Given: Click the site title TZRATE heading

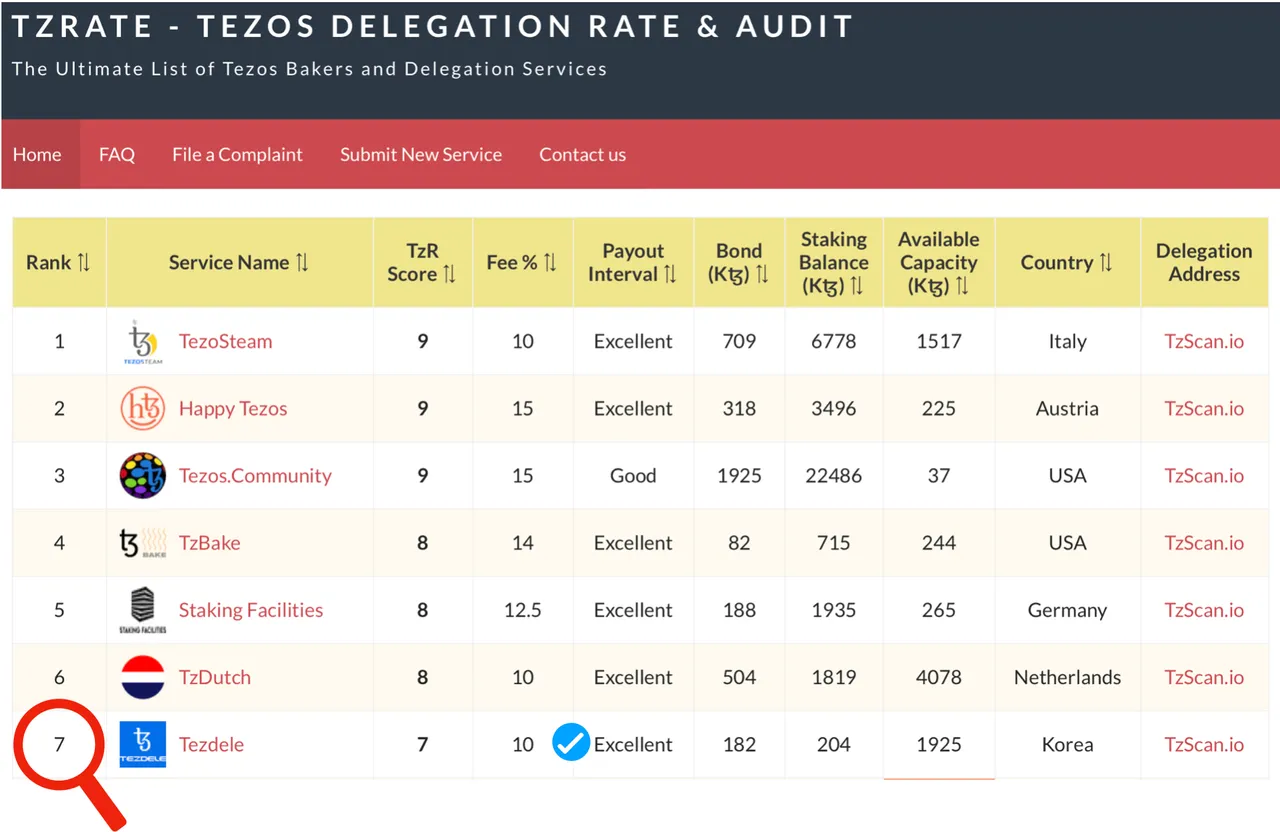Looking at the screenshot, I should click(x=433, y=26).
